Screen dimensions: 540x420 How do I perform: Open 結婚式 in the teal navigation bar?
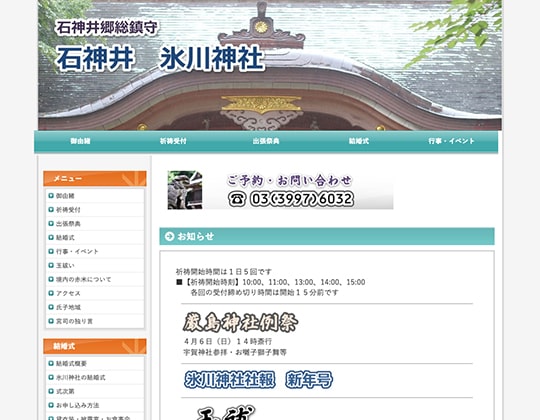click(359, 141)
